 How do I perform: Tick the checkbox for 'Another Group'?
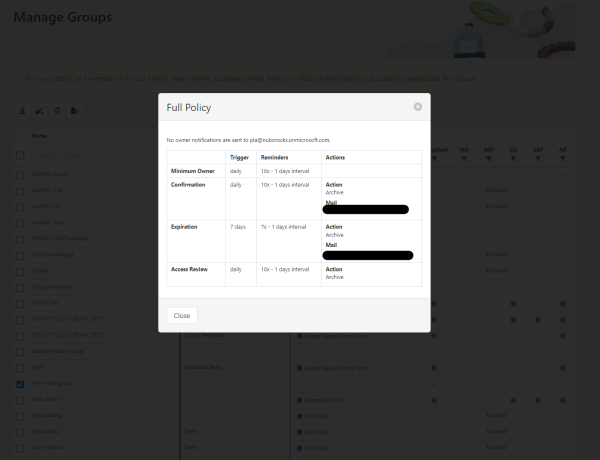pyautogui.click(x=20, y=172)
